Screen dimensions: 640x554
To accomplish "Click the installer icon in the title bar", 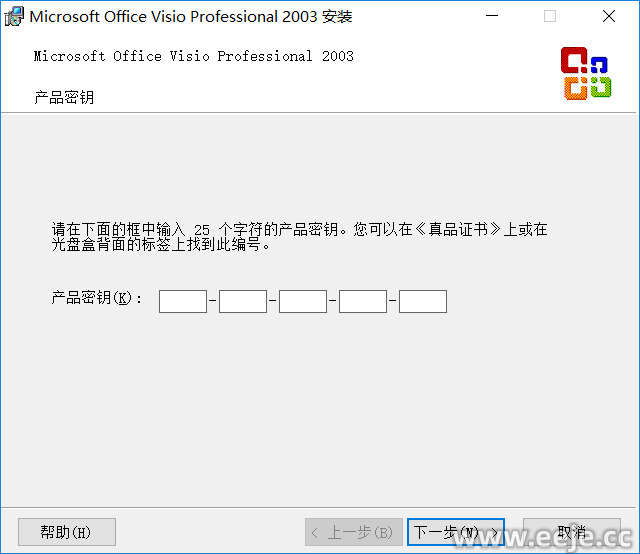I will point(15,17).
